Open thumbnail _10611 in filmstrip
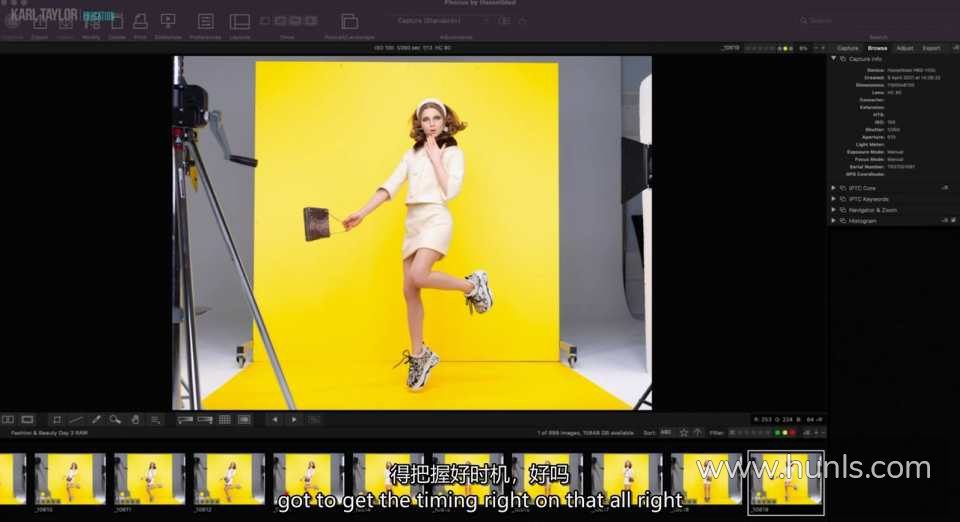The width and height of the screenshot is (960, 522). [x=149, y=479]
